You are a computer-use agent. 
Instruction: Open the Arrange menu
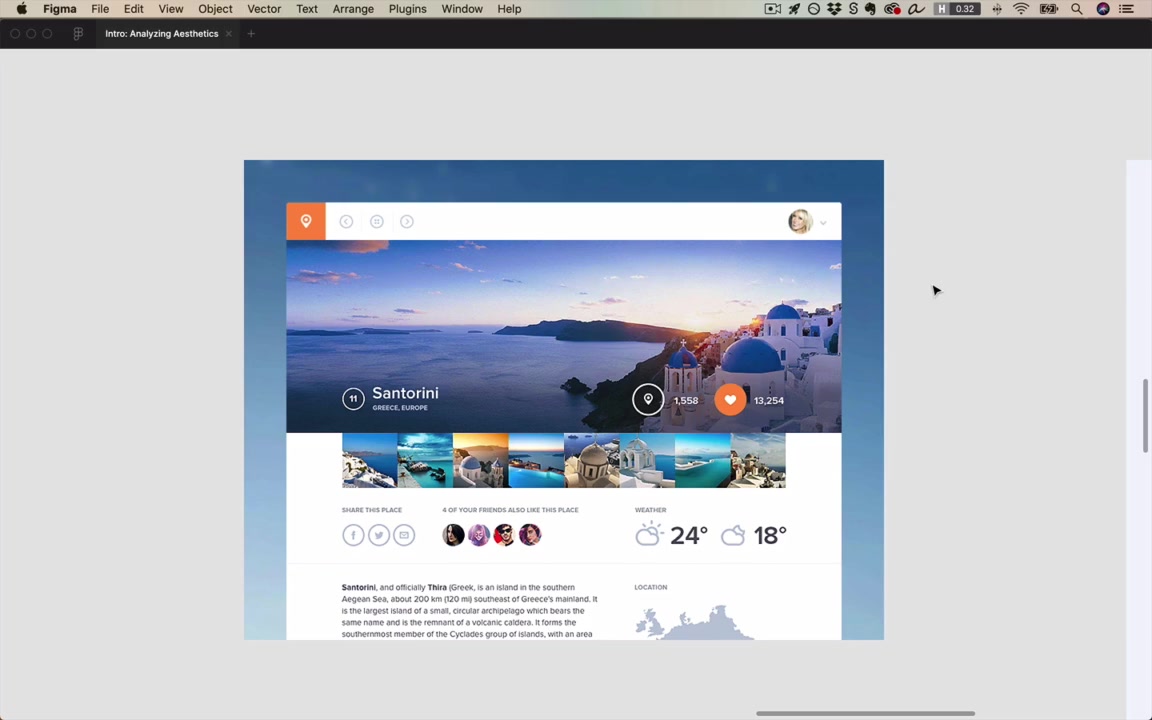353,9
